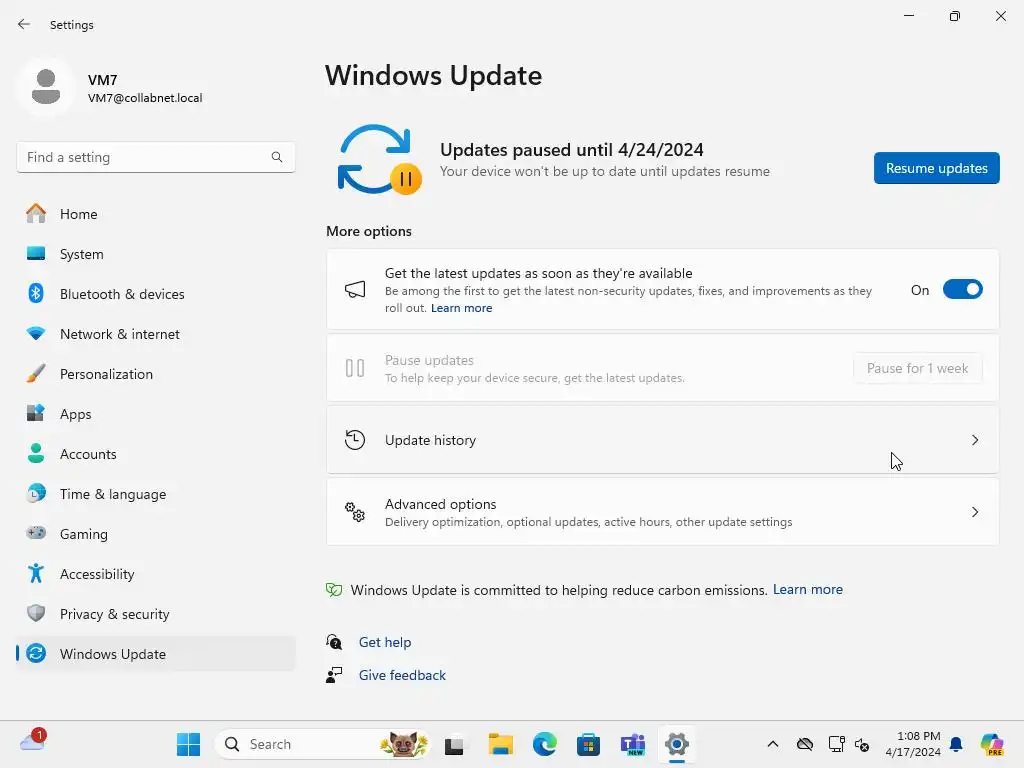The height and width of the screenshot is (768, 1024).
Task: Click the Accessibility figure icon in sidebar
Action: 36,573
